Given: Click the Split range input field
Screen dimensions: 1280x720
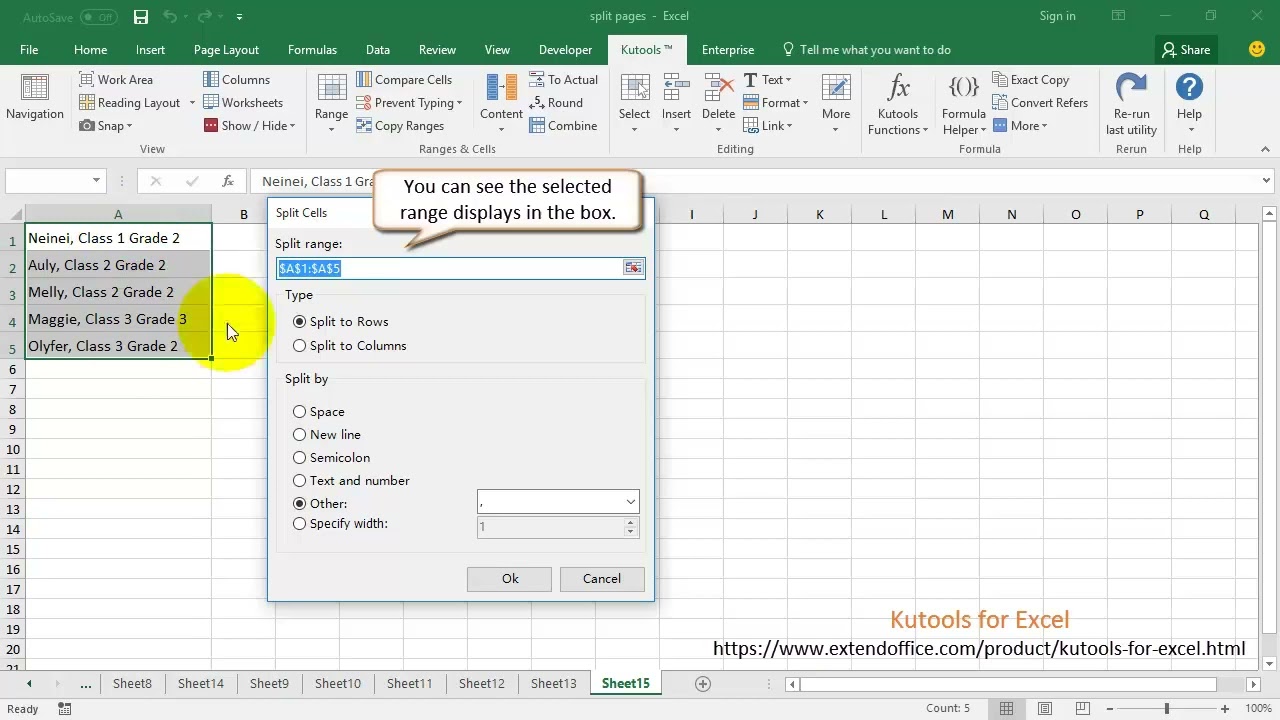Looking at the screenshot, I should pos(450,268).
